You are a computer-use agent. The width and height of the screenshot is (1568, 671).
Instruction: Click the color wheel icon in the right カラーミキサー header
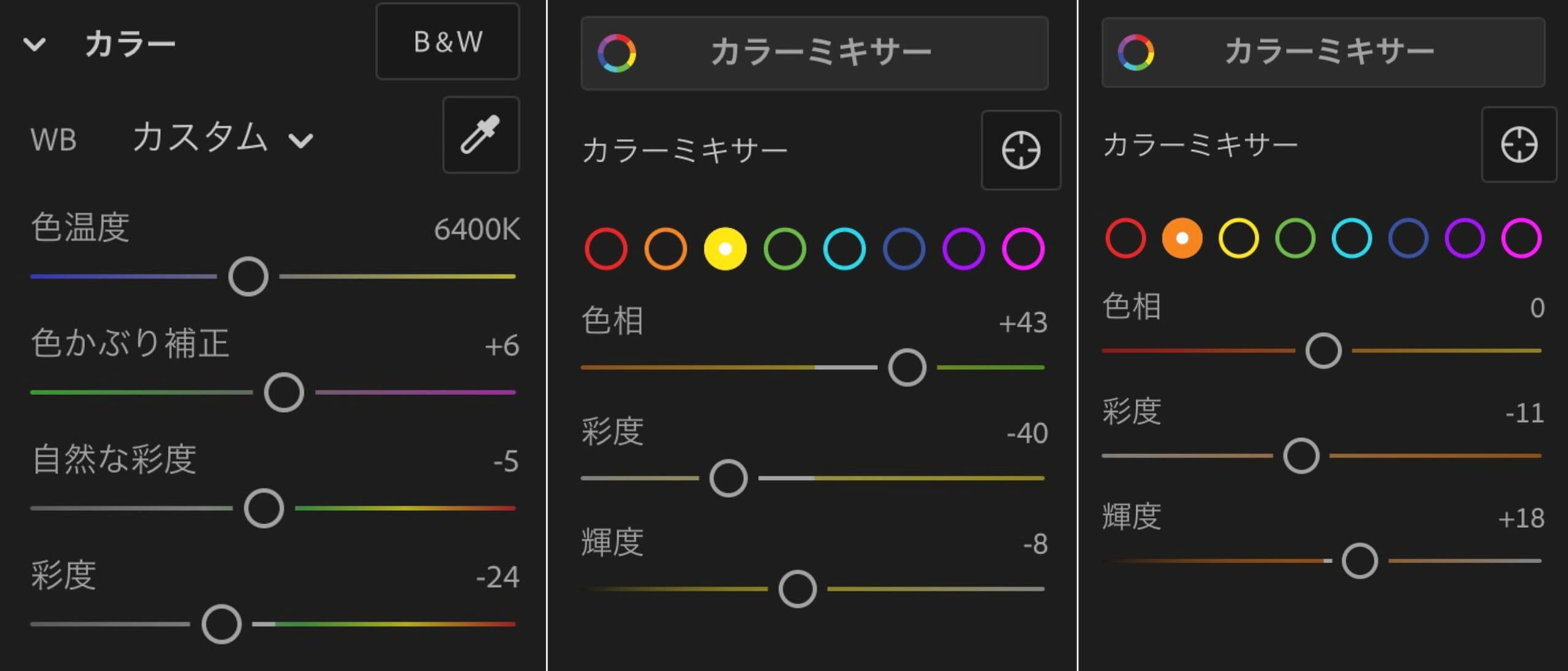1136,53
